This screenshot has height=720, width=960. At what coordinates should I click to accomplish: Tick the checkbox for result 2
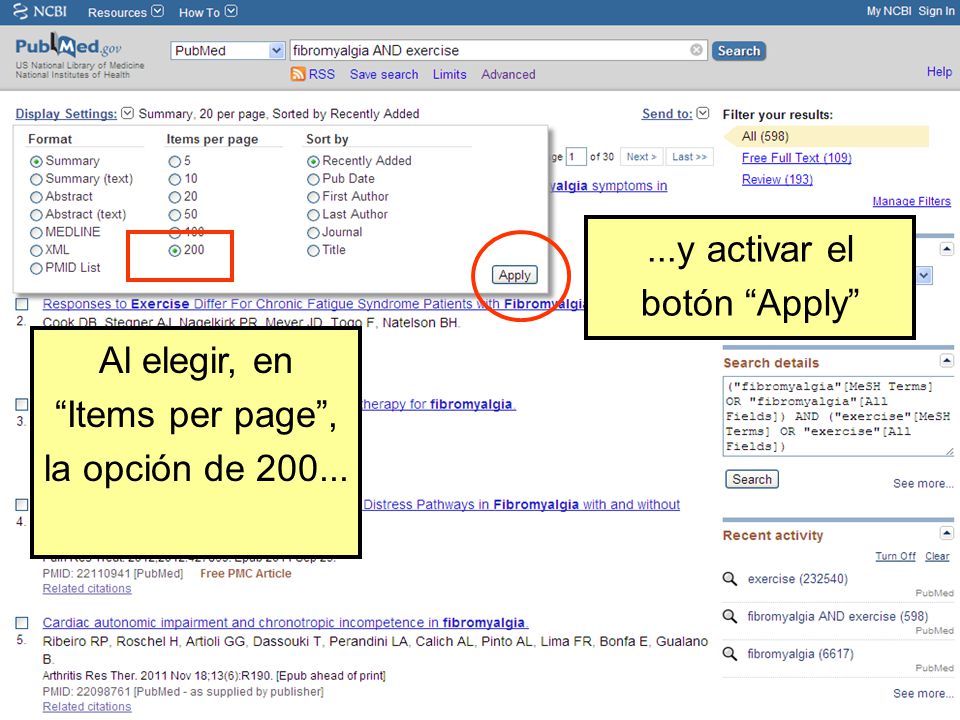(x=21, y=304)
